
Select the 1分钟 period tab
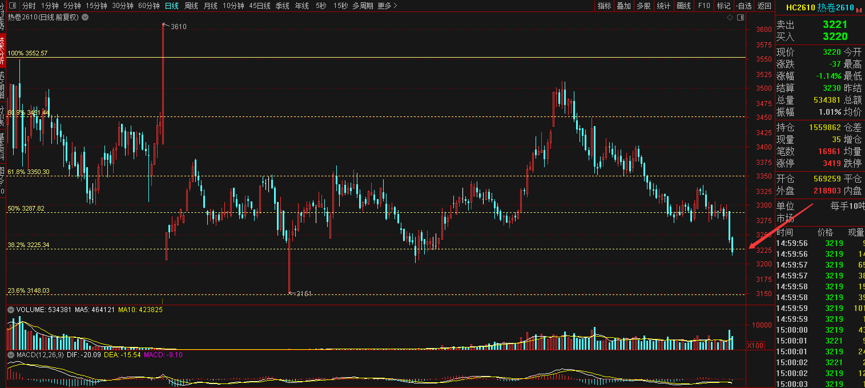[50, 6]
